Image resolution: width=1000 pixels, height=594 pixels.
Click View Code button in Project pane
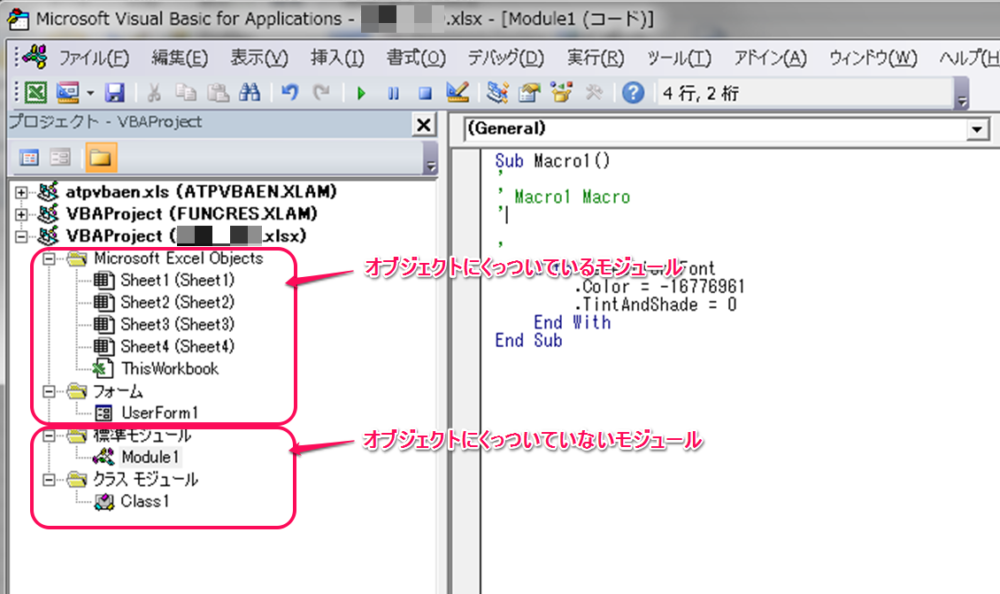29,157
